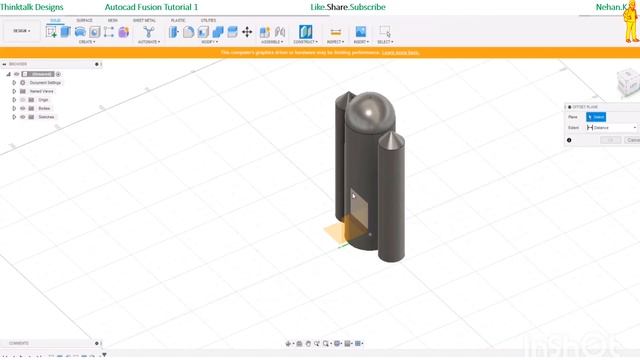Click the Learn more link in banner
Screen dimensions: 640x360
click(x=400, y=53)
